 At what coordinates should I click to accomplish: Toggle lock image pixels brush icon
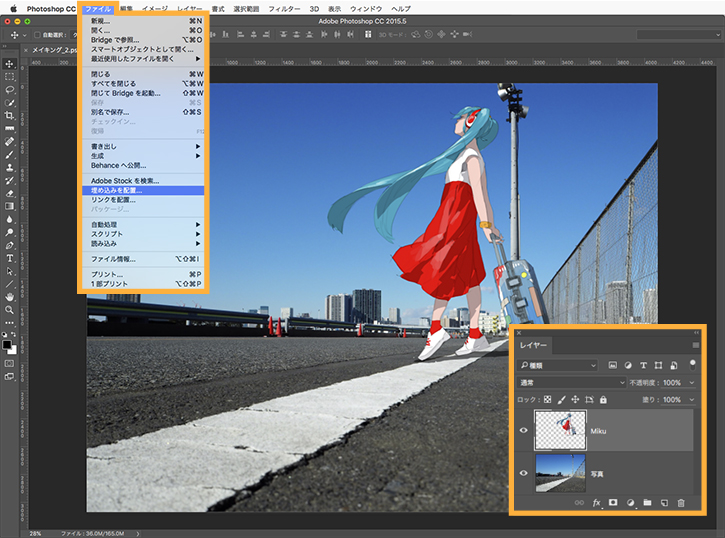tap(561, 399)
